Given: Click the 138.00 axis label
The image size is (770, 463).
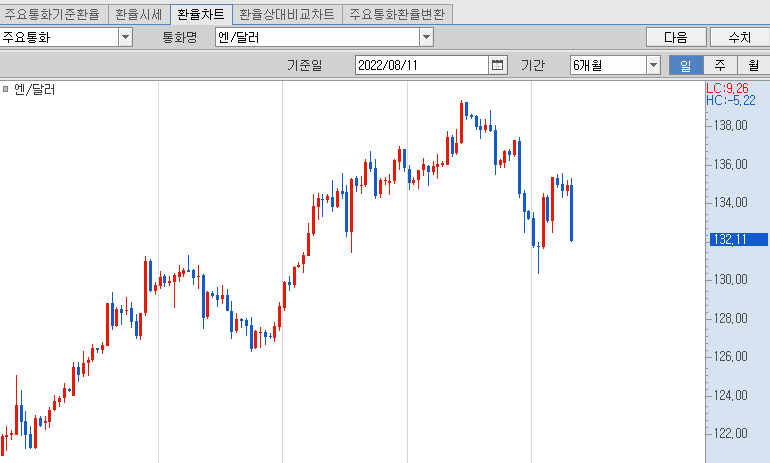Looking at the screenshot, I should coord(730,126).
